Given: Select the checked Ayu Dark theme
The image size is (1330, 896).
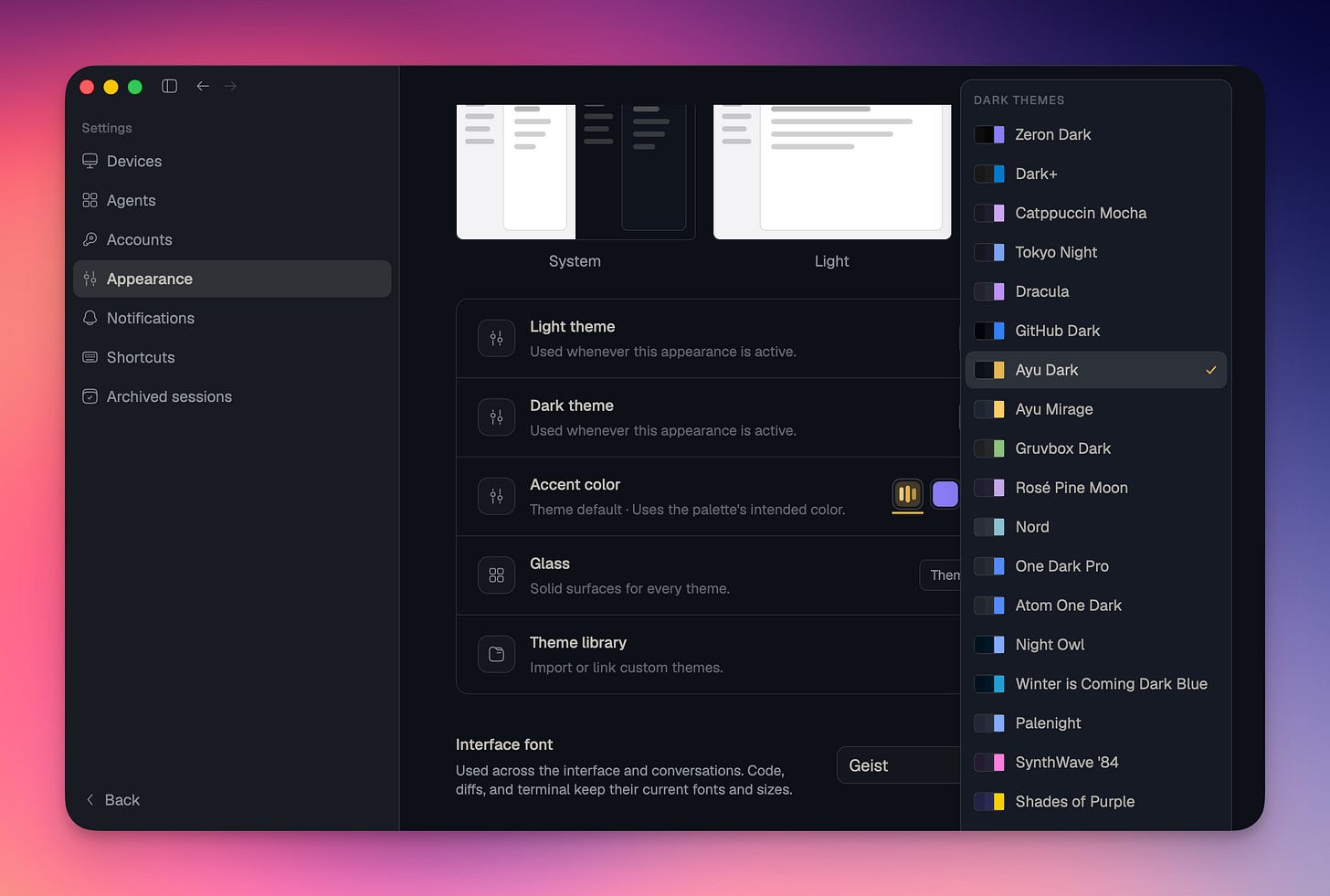Looking at the screenshot, I should point(1096,370).
